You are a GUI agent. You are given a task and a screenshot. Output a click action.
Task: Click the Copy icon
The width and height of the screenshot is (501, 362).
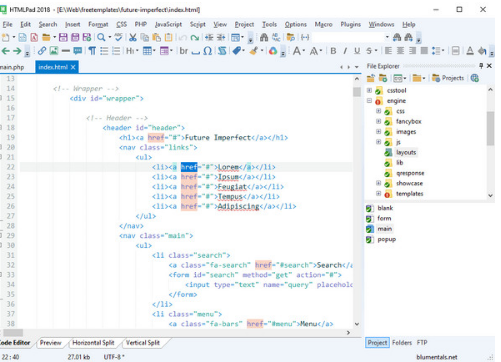(145, 37)
